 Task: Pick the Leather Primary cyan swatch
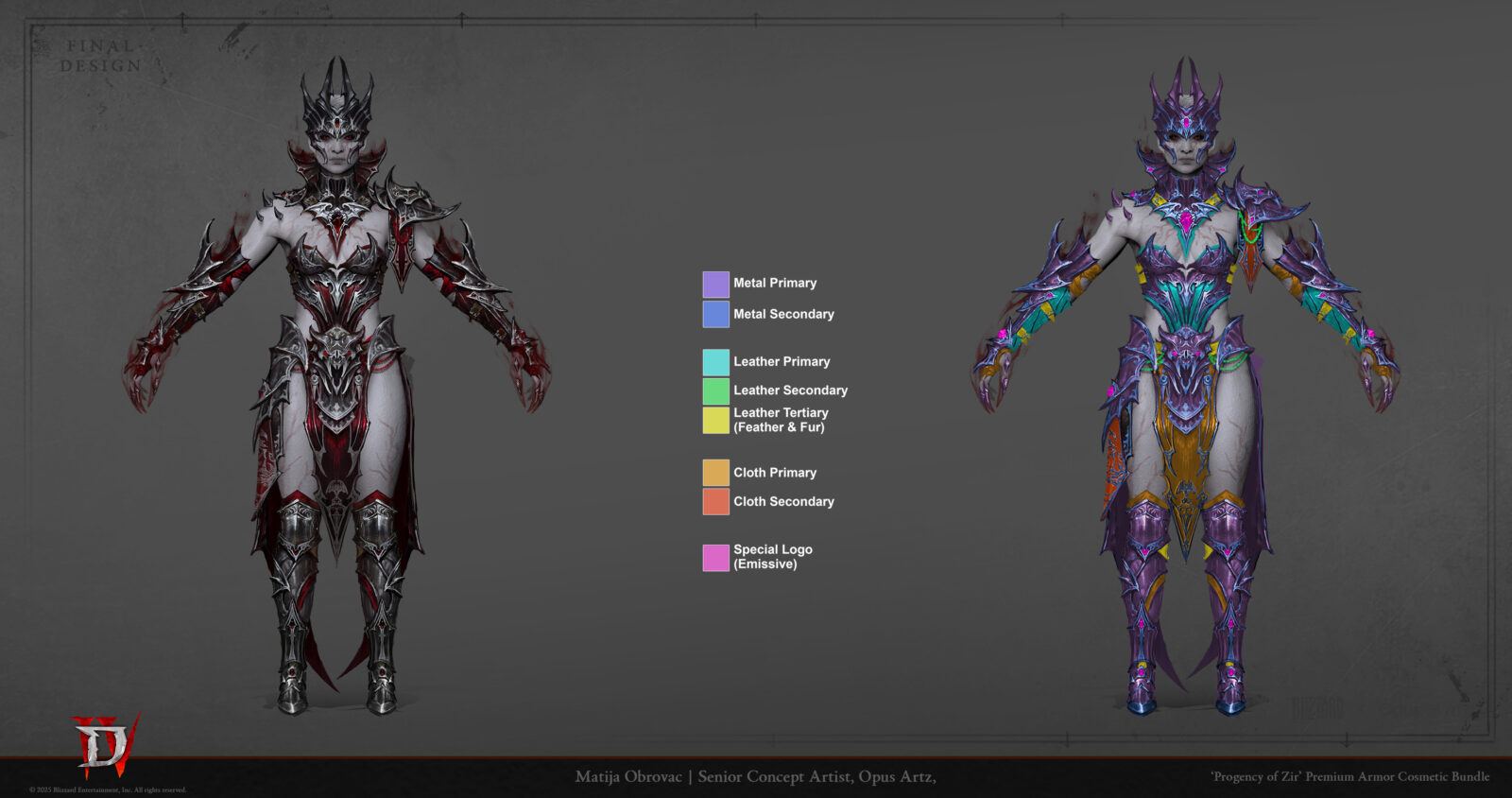715,362
